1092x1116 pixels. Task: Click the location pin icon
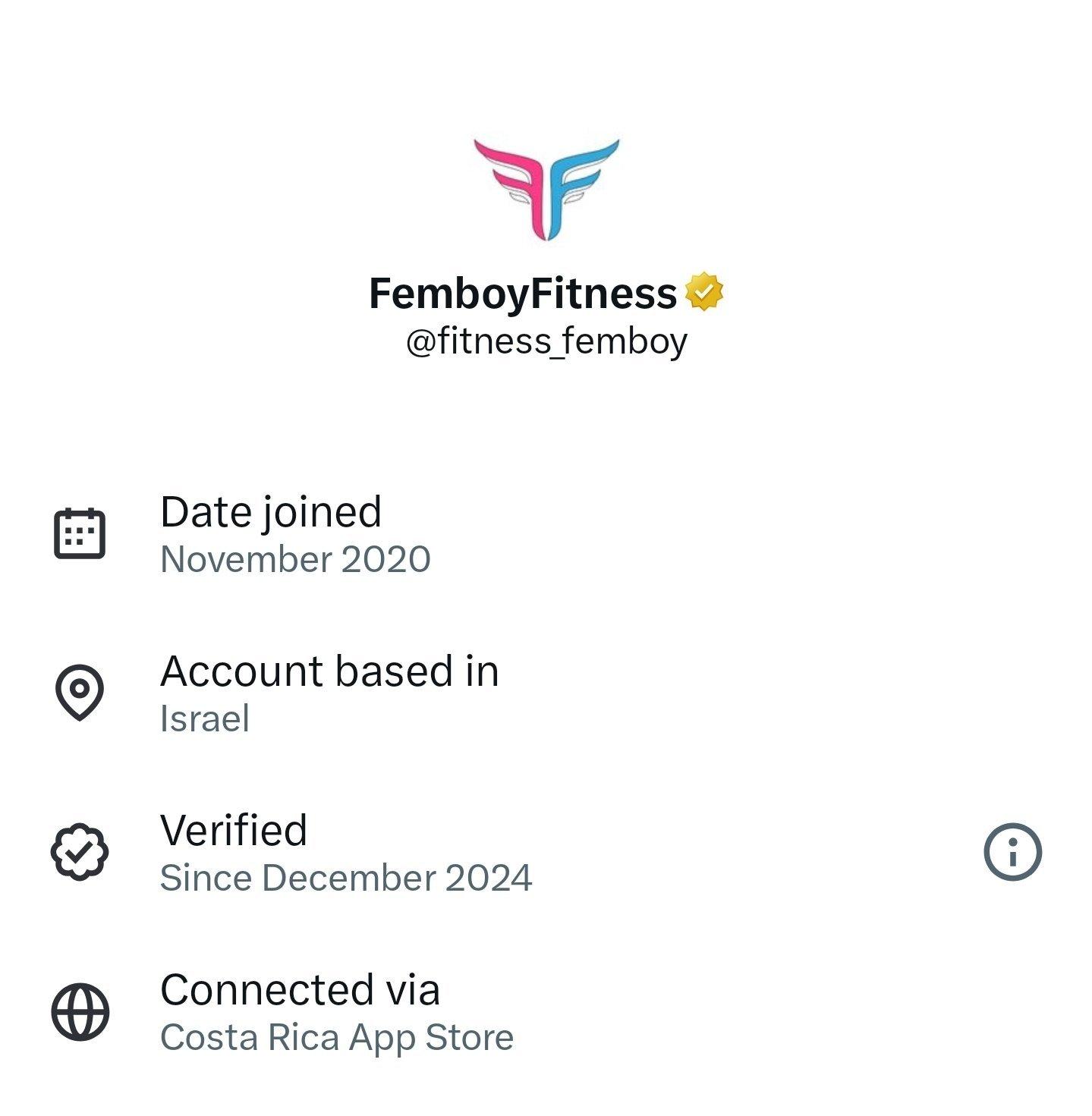click(x=80, y=691)
